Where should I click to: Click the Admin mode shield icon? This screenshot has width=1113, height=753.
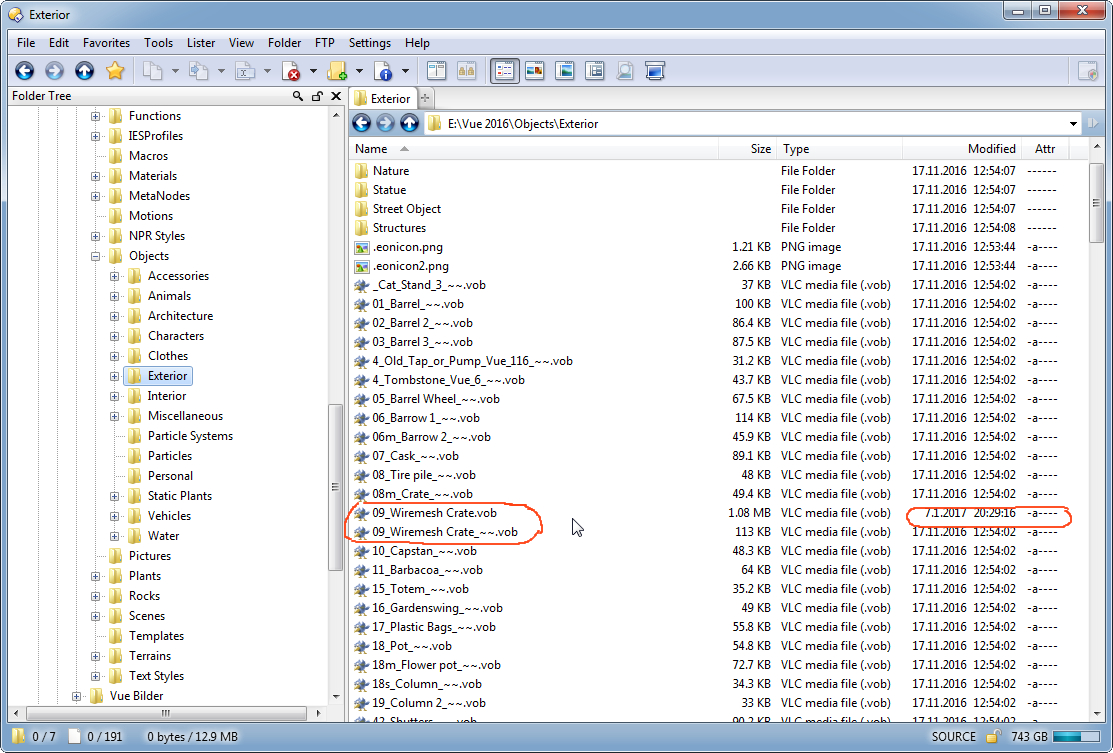coord(1087,71)
